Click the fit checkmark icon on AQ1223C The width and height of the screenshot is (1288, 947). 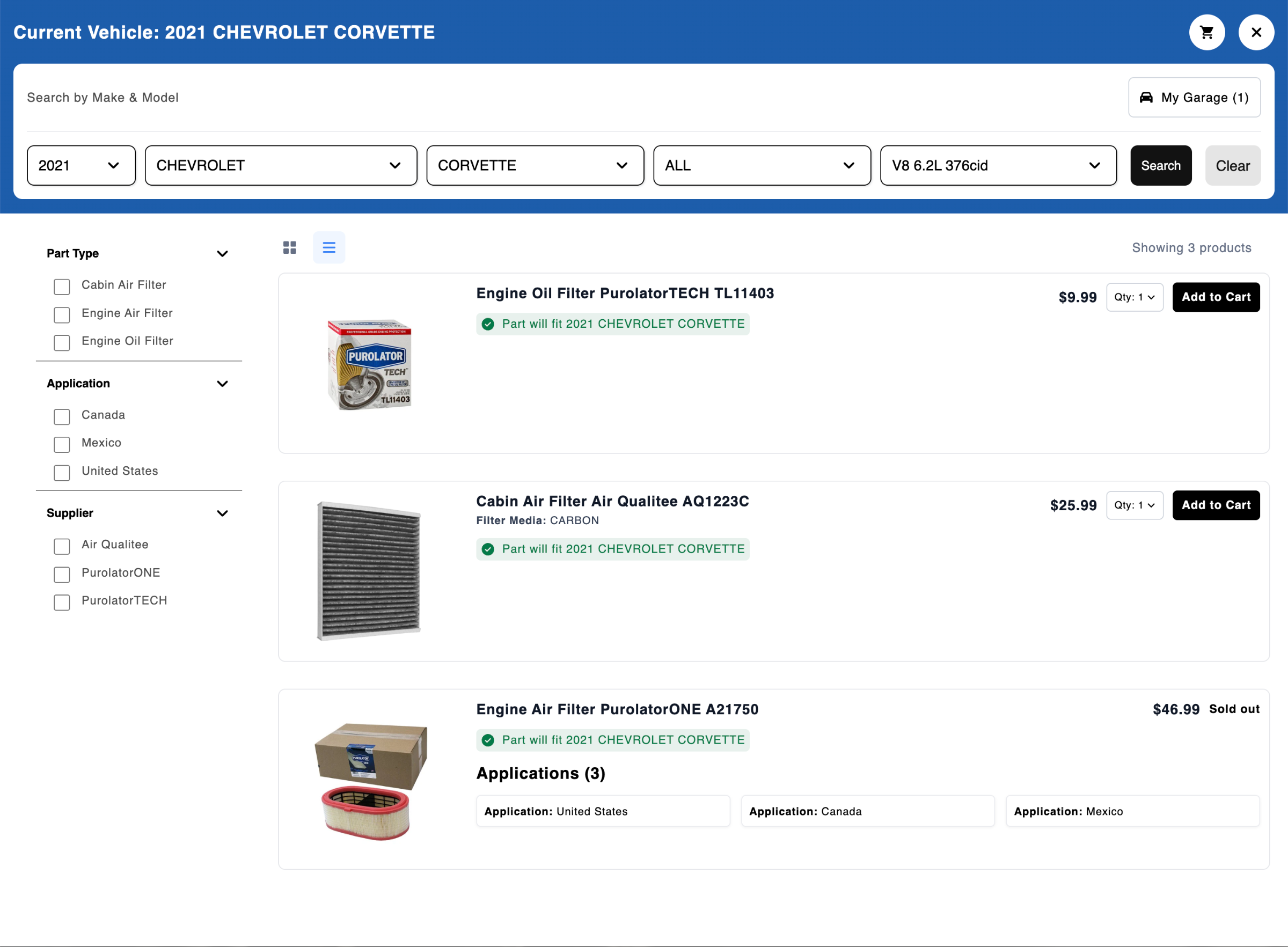click(x=488, y=549)
